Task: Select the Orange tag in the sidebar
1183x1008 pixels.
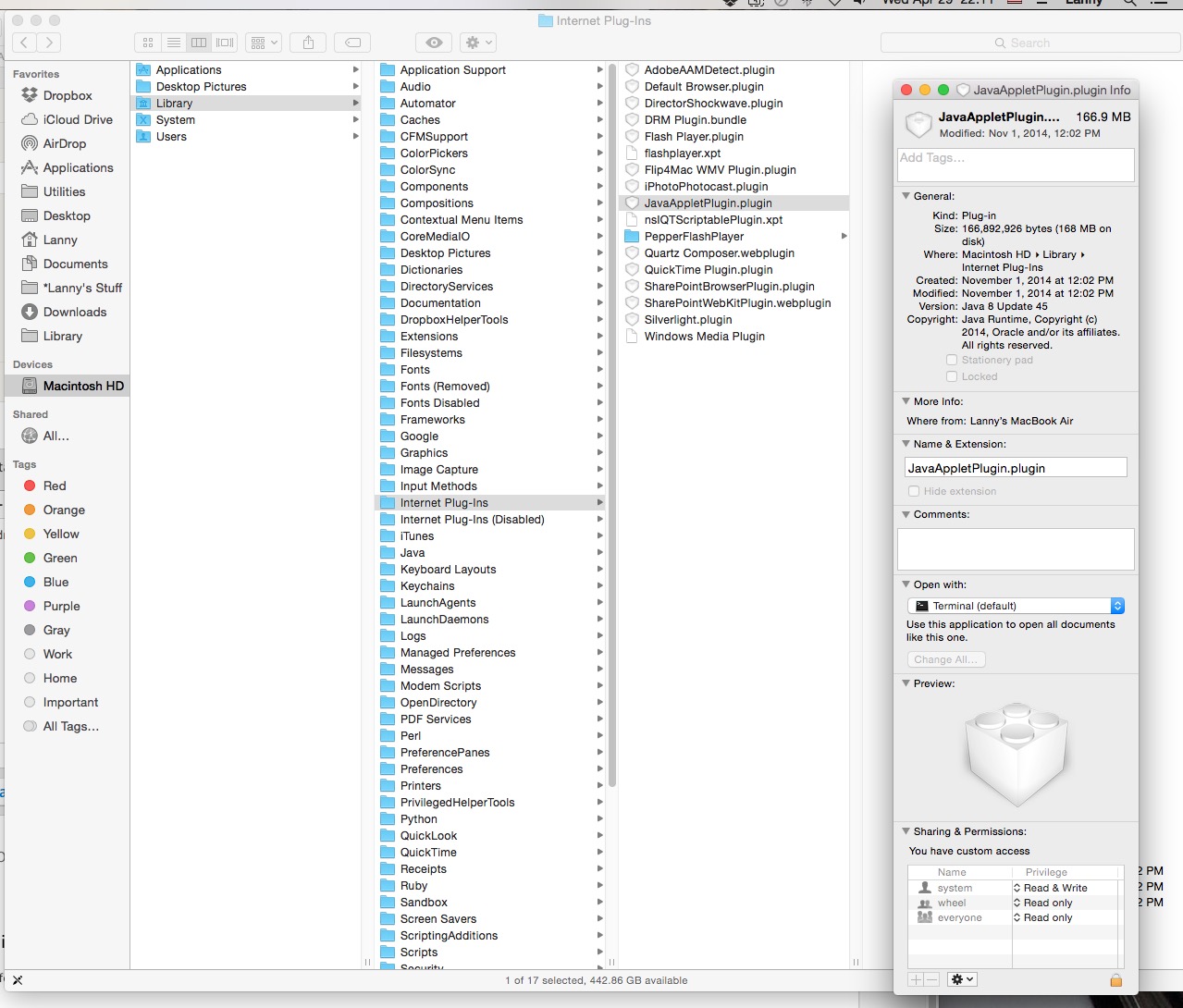Action: coord(64,510)
